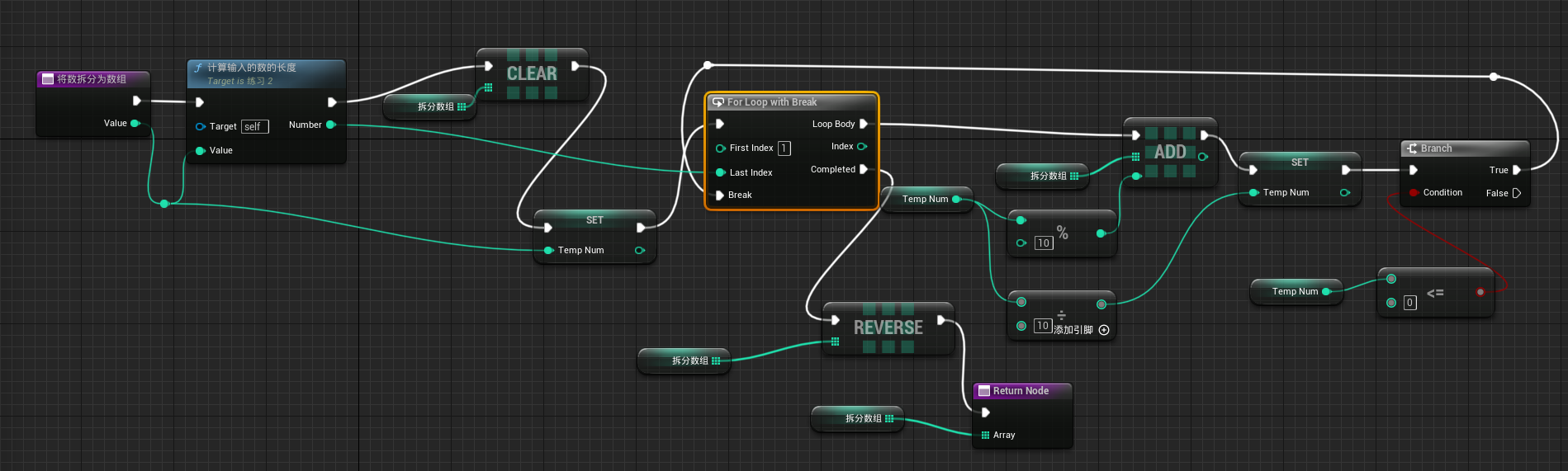This screenshot has width=1568, height=471.
Task: Click the Number output pin on length function node
Action: point(331,125)
